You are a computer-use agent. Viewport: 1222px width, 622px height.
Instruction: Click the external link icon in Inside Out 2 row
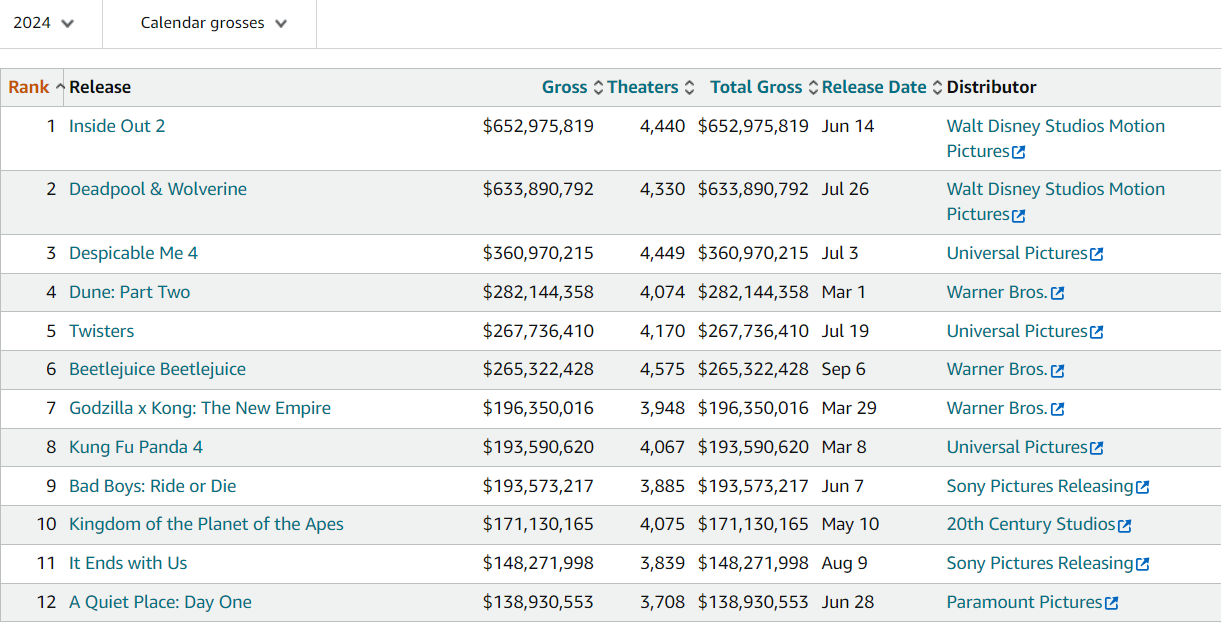click(x=1019, y=152)
